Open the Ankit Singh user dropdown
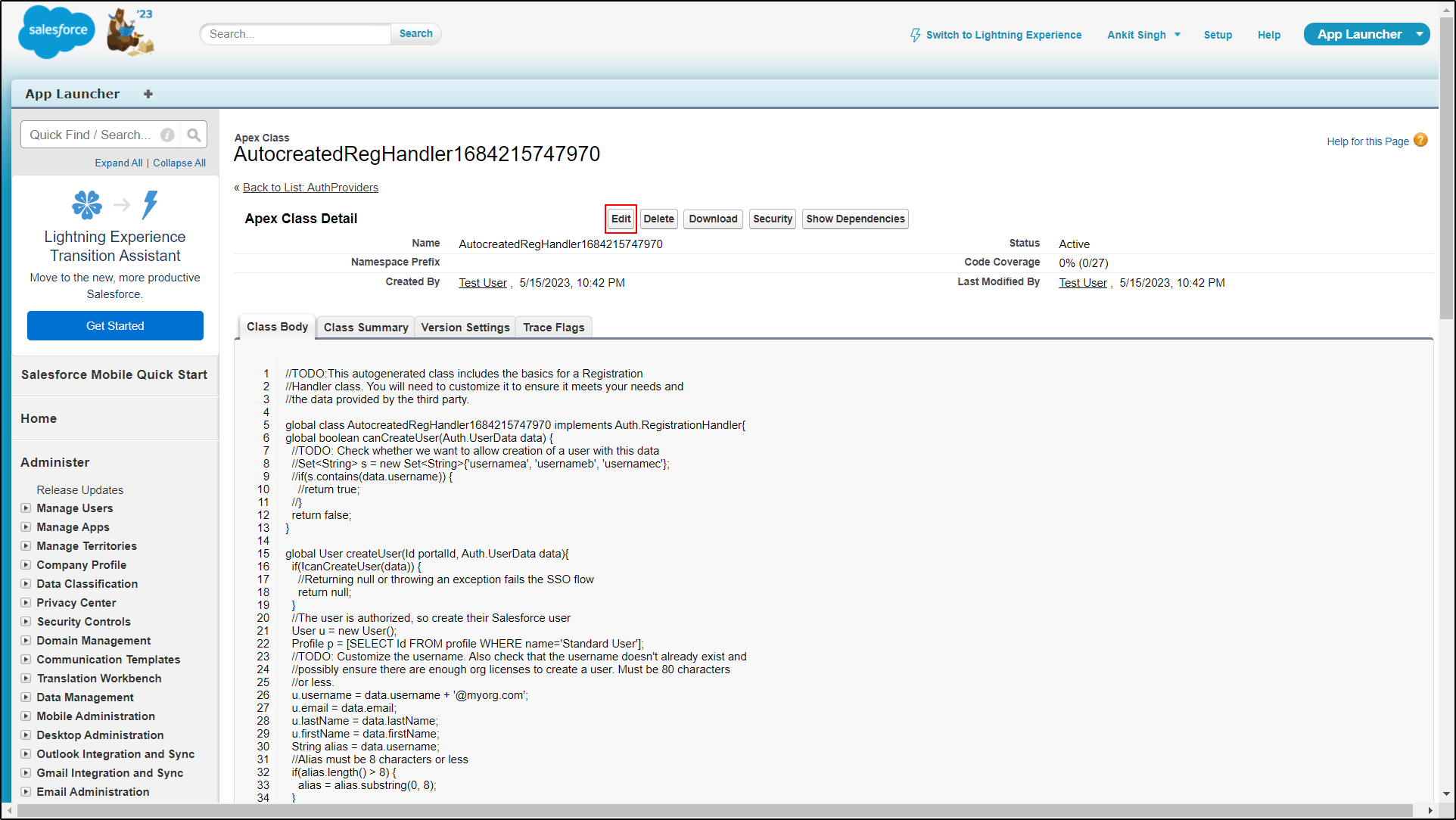 click(1177, 35)
